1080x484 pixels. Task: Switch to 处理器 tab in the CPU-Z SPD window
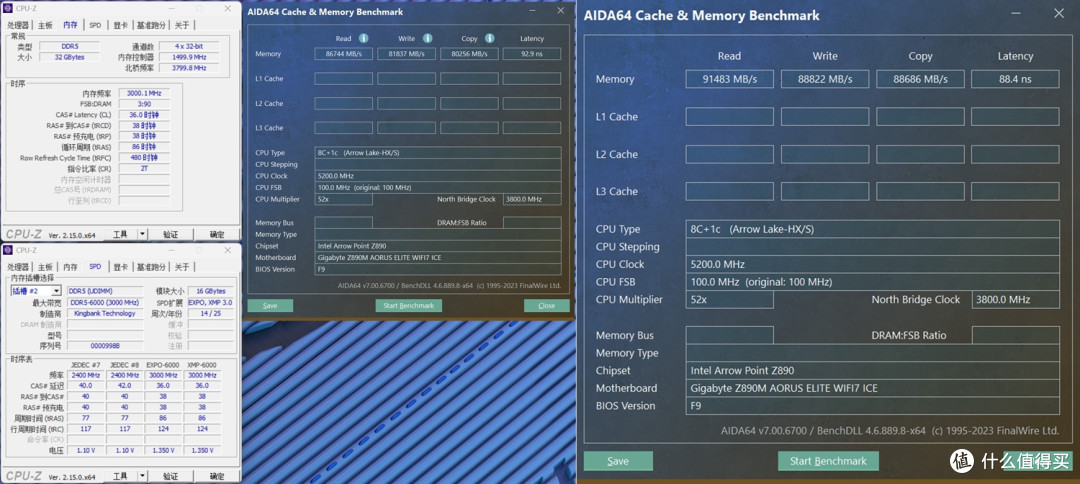tap(19, 267)
